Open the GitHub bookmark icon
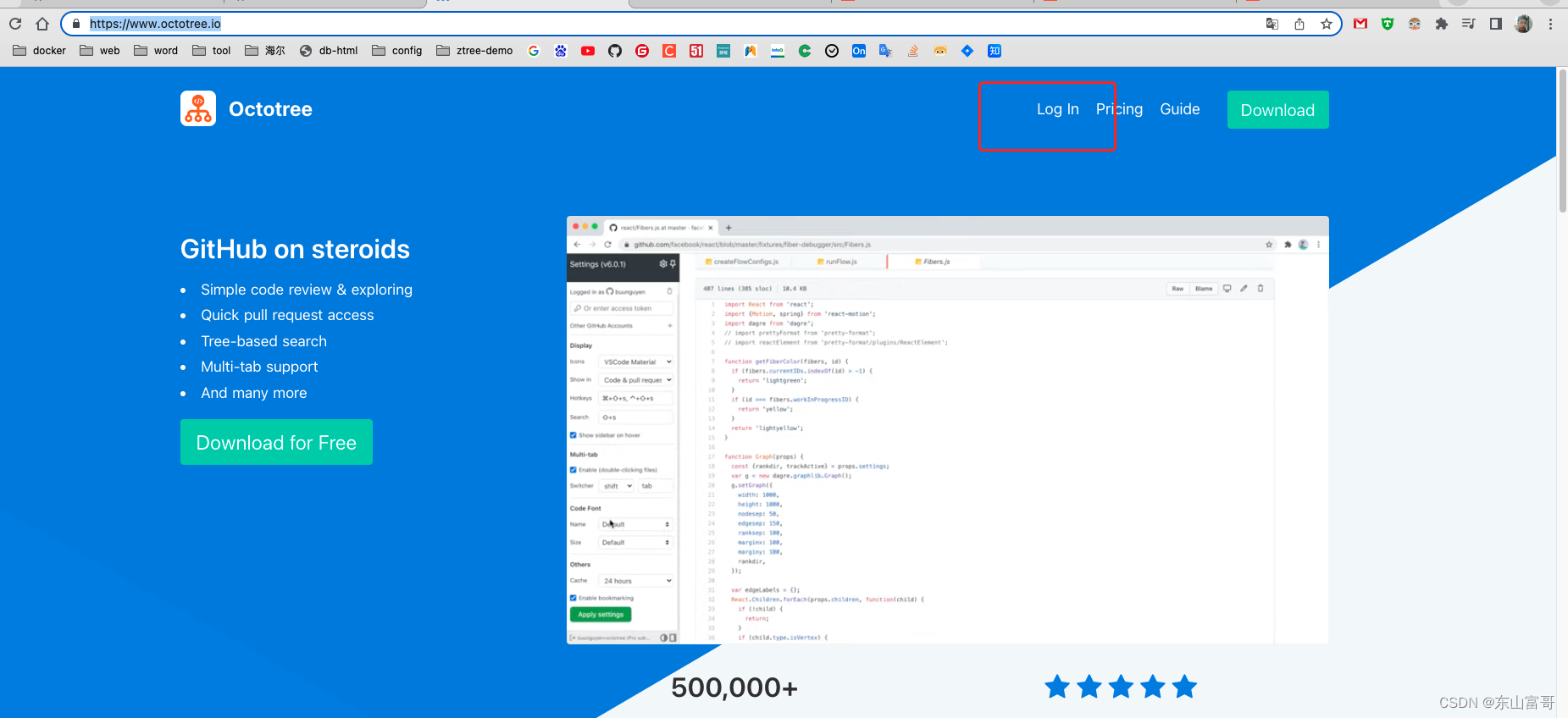The image size is (1568, 718). coord(615,51)
